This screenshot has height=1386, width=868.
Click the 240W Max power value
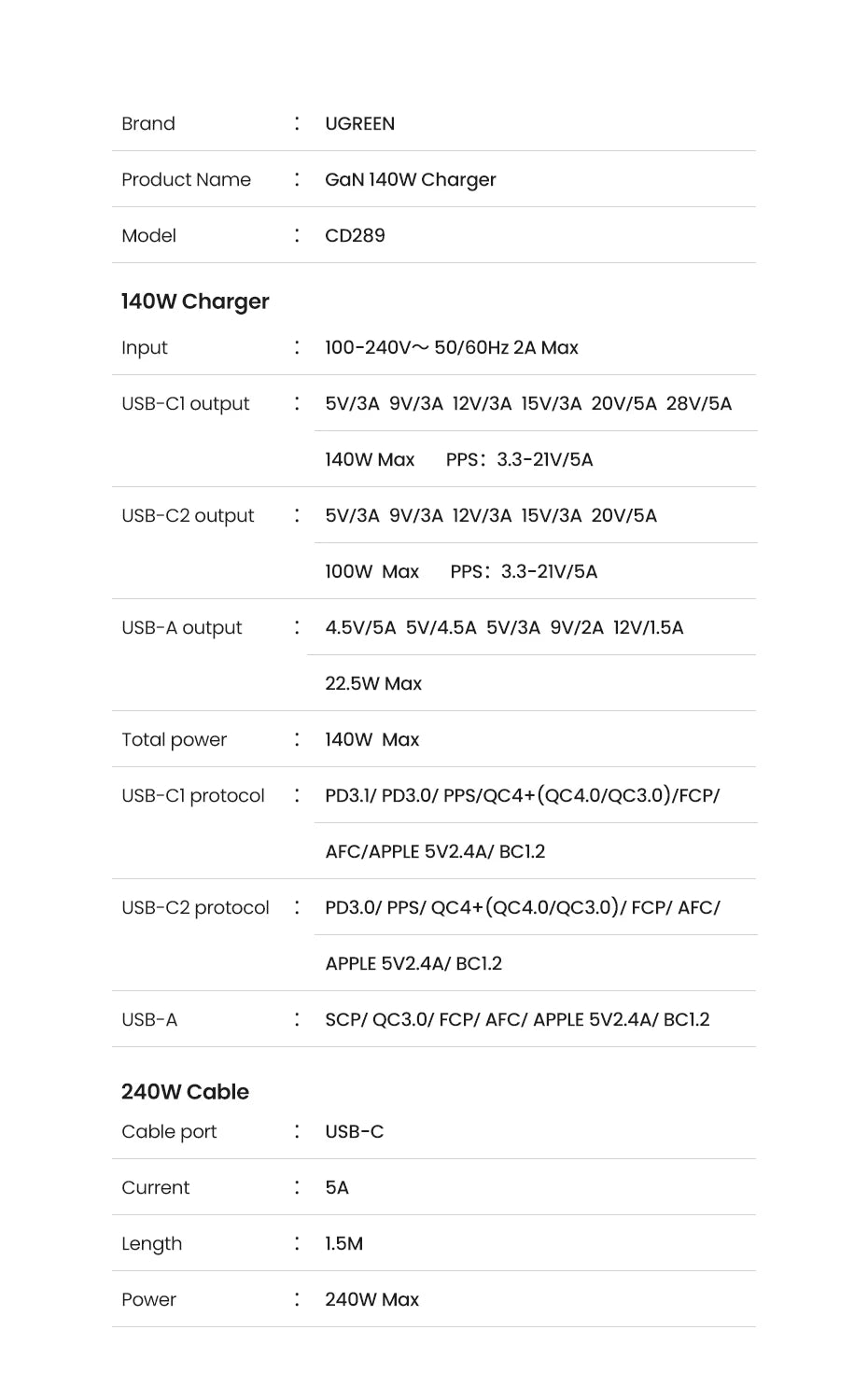click(371, 1299)
